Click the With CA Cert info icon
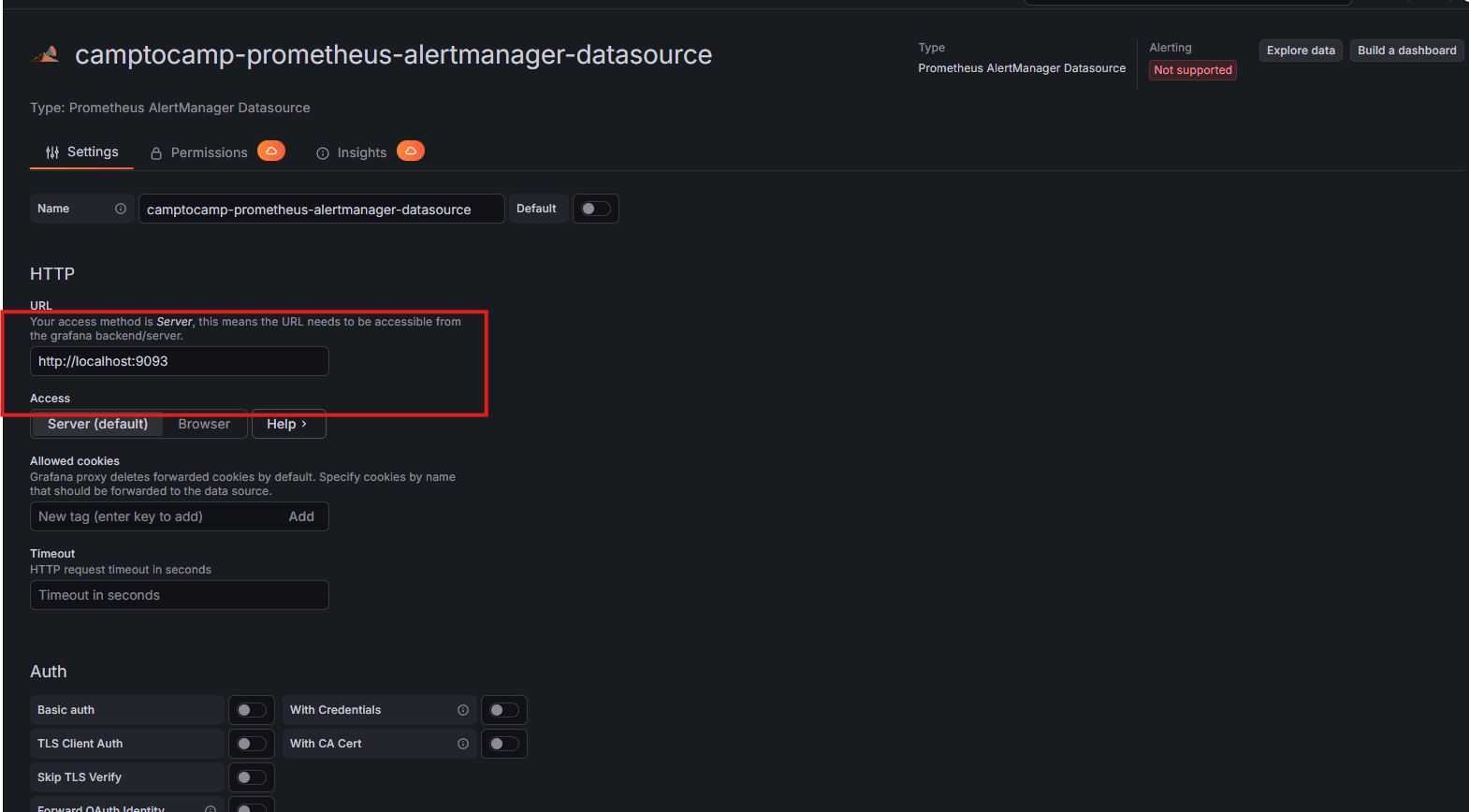This screenshot has height=812, width=1469. (463, 744)
